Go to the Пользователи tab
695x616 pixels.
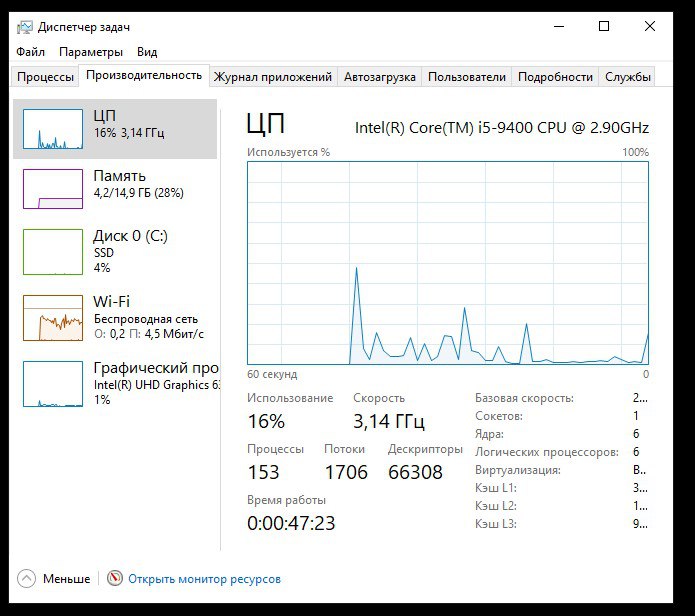(467, 77)
